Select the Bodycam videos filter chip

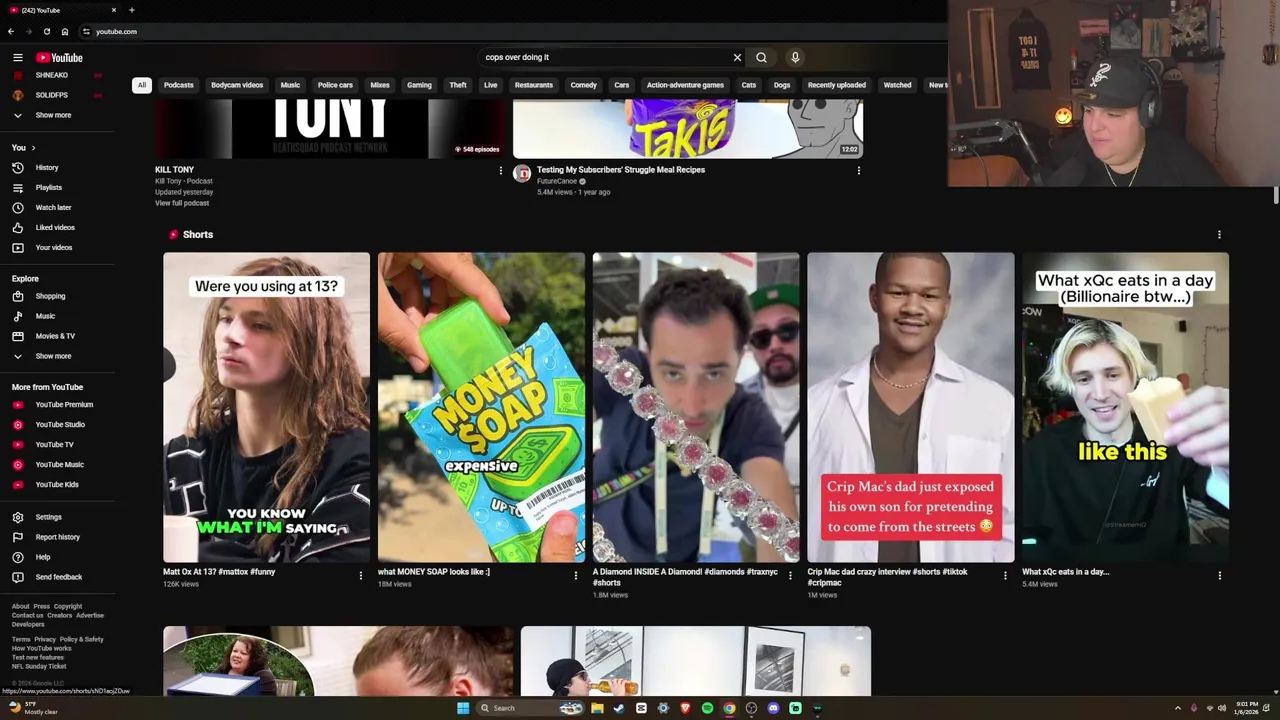point(237,85)
